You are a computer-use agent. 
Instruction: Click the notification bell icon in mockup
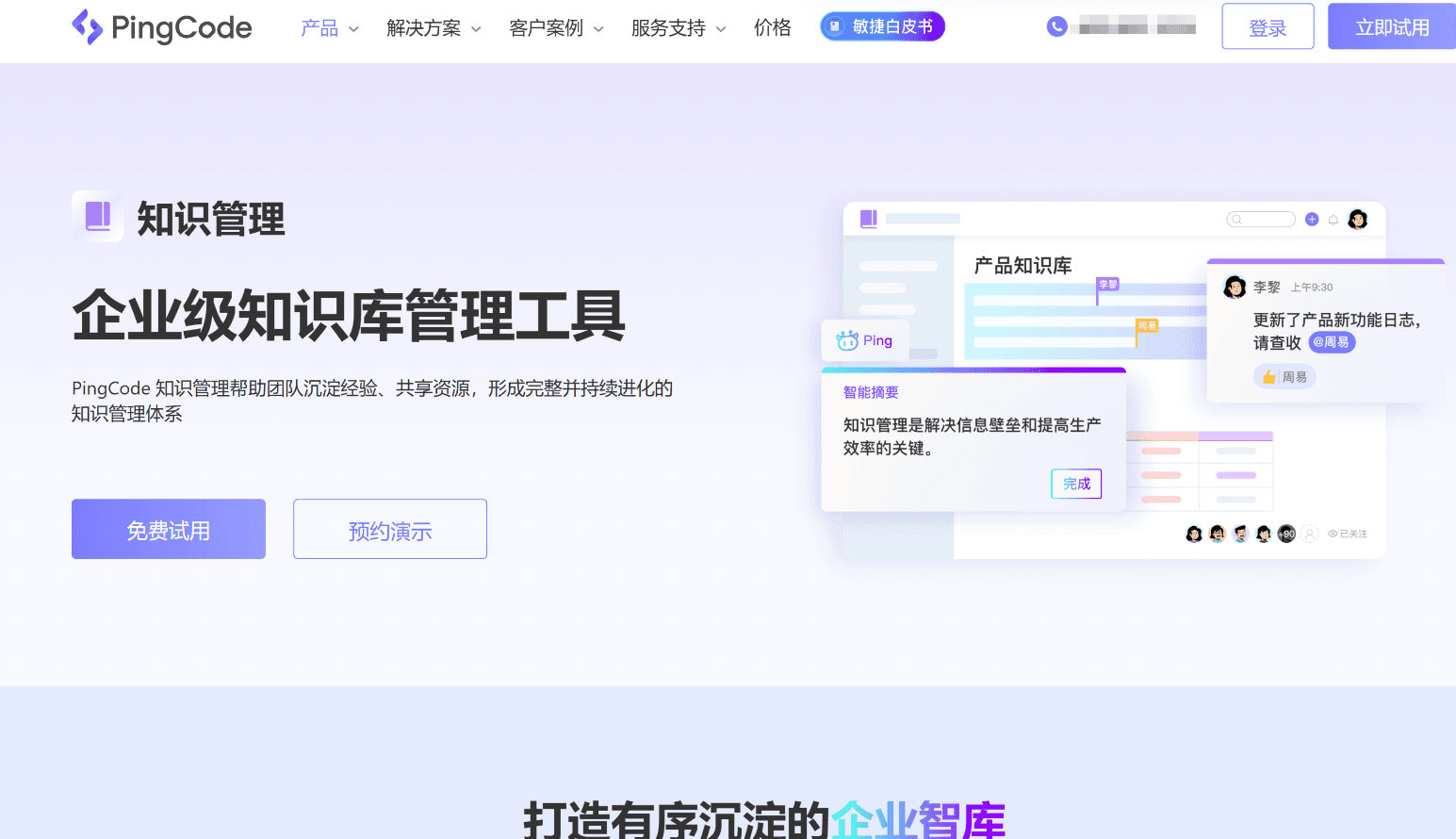[x=1333, y=220]
